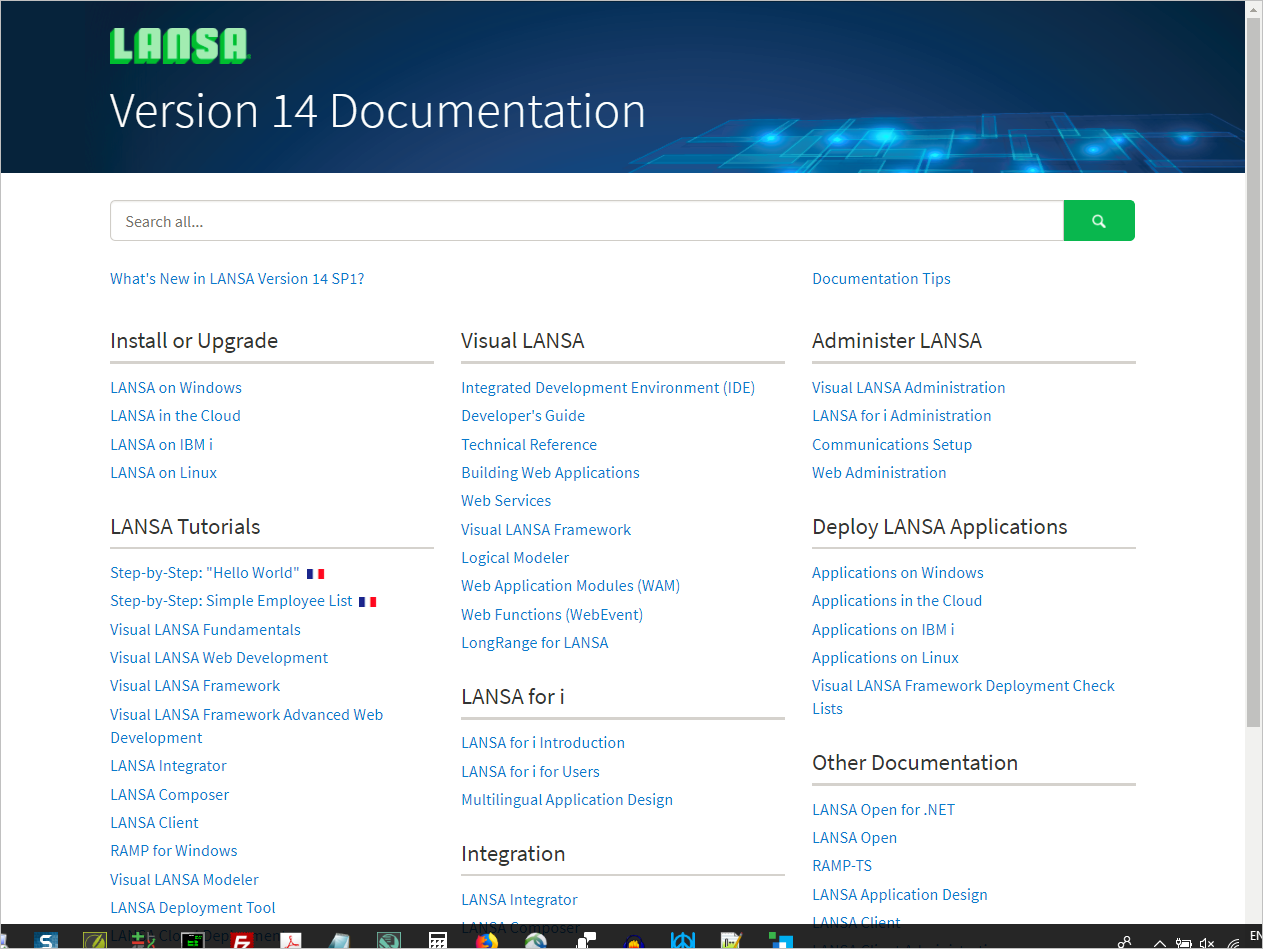1263x949 pixels.
Task: Open Visual LANSA Framework under Visual LANSA
Action: coord(546,530)
